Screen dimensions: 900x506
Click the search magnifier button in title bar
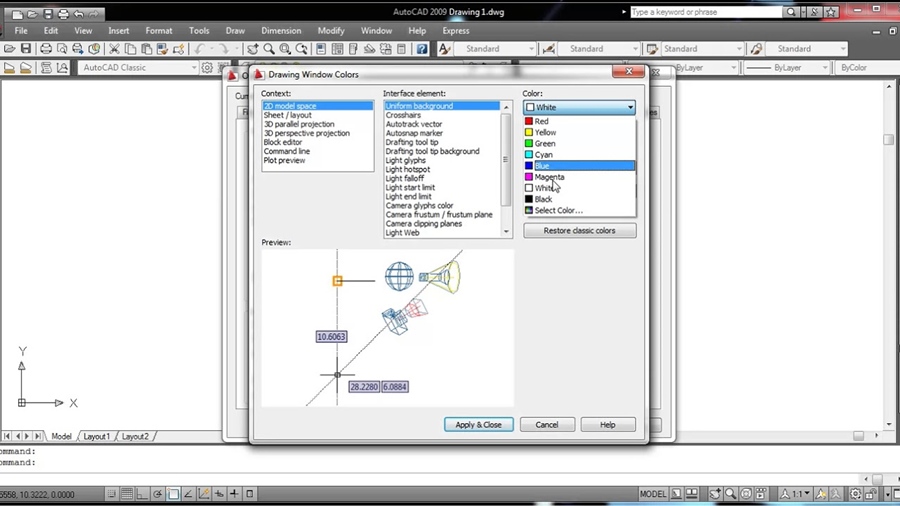(x=792, y=13)
